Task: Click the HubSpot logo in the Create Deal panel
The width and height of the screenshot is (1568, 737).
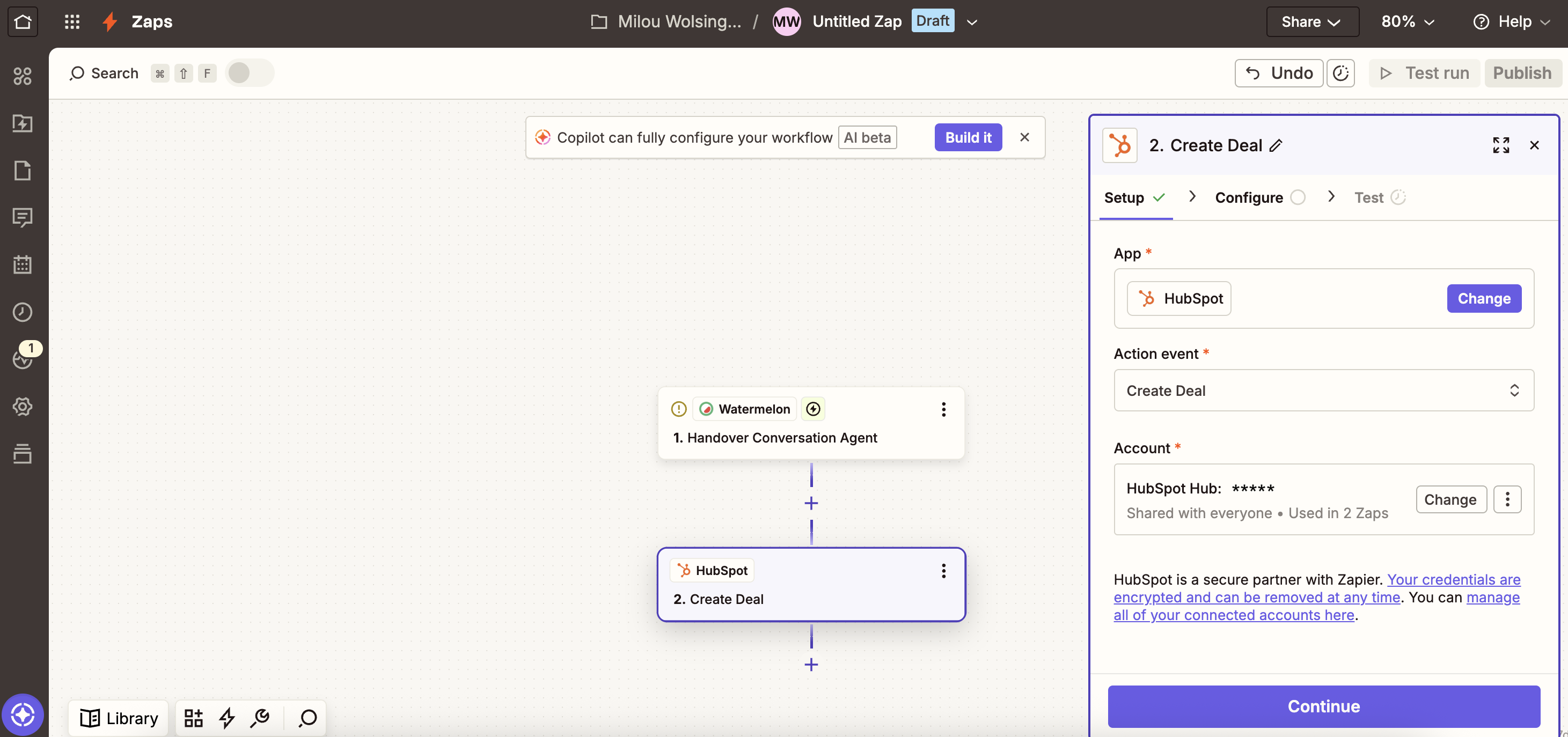Action: [1120, 145]
